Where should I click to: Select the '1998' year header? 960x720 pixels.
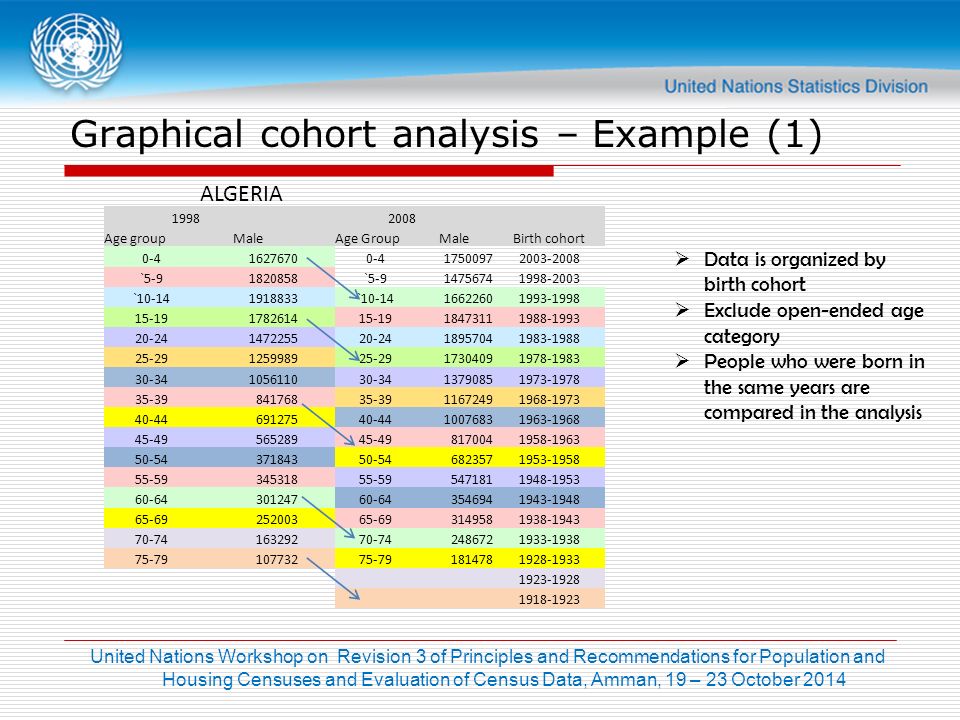click(x=186, y=219)
